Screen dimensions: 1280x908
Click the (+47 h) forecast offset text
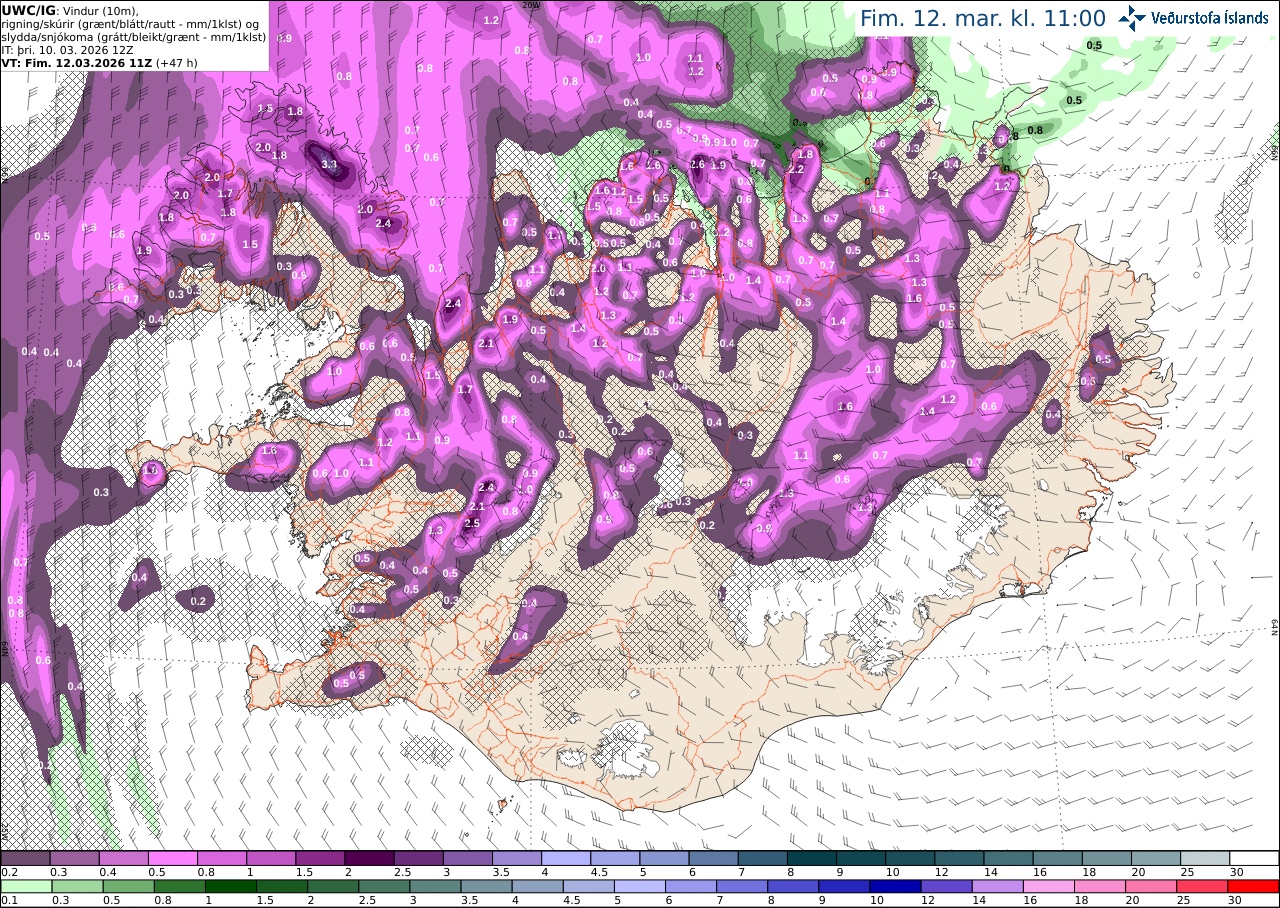click(177, 62)
